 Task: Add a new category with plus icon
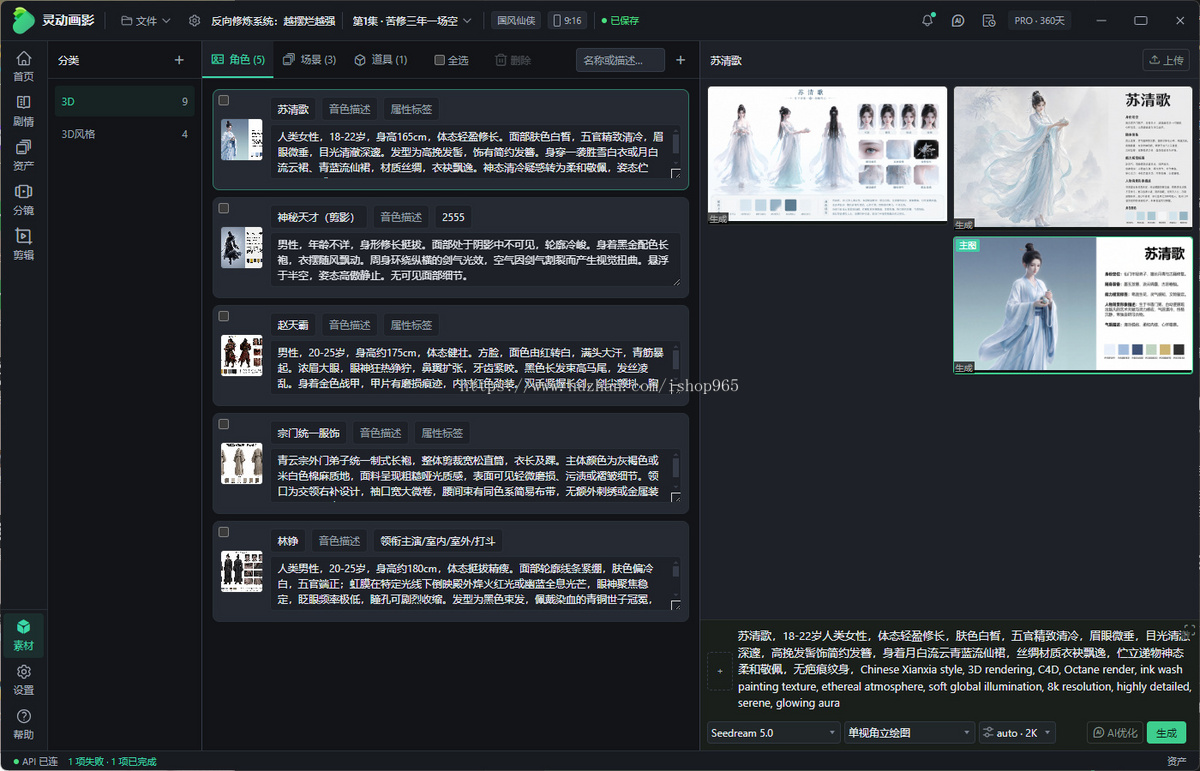pyautogui.click(x=179, y=60)
